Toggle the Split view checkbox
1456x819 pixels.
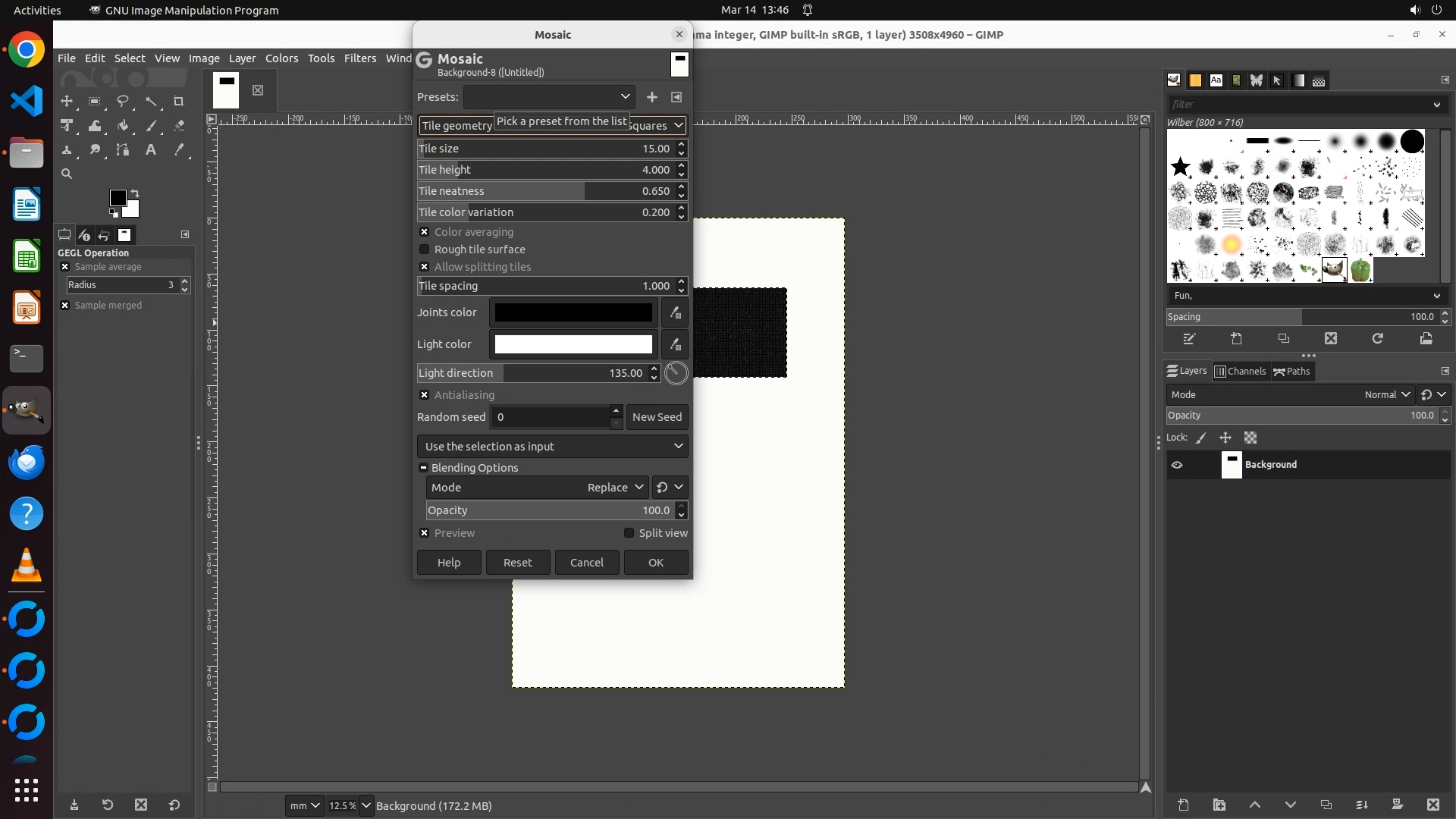tap(629, 533)
